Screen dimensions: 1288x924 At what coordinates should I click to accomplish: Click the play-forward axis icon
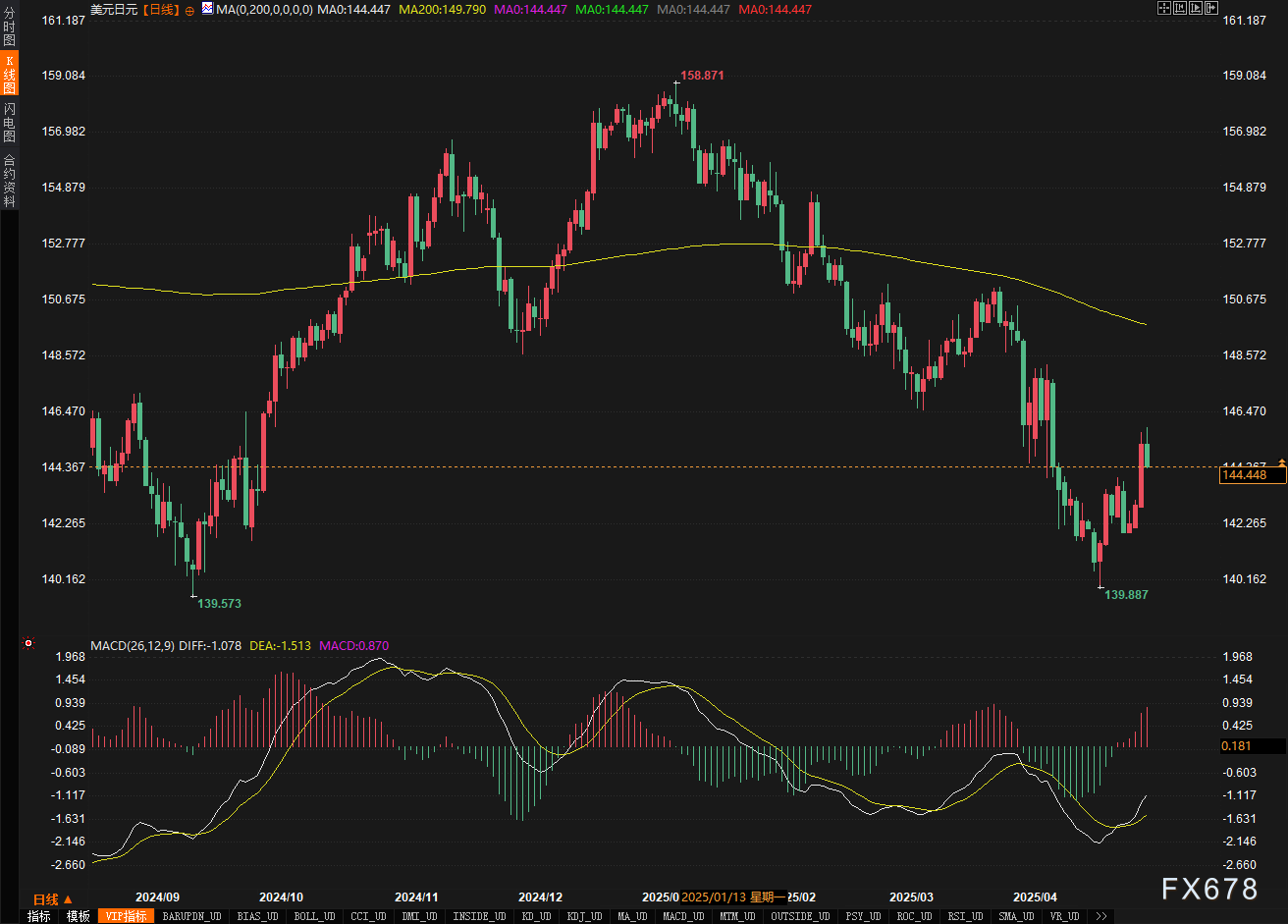click(1197, 8)
